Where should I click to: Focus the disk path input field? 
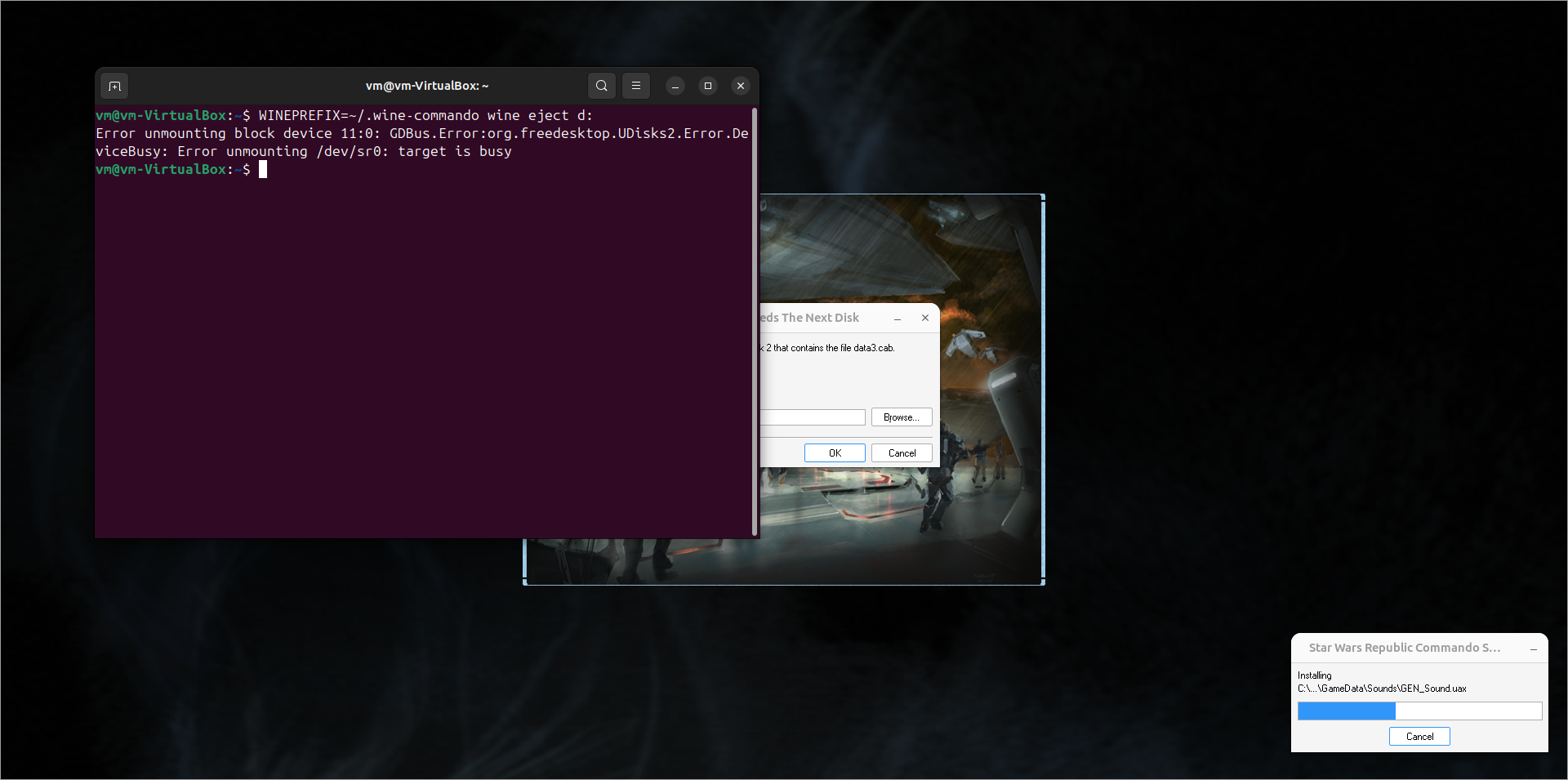click(812, 417)
